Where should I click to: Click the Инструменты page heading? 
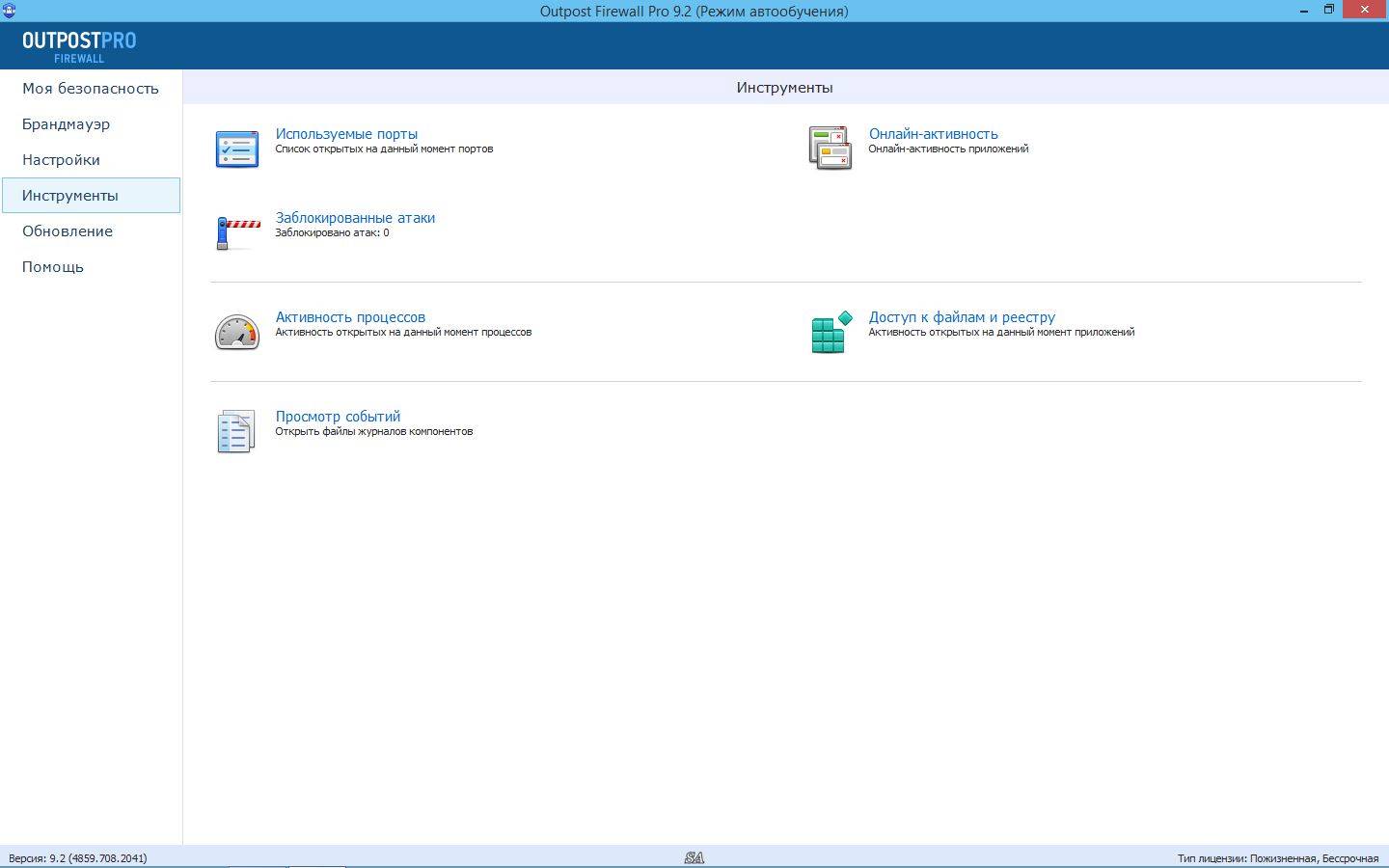pyautogui.click(x=784, y=88)
